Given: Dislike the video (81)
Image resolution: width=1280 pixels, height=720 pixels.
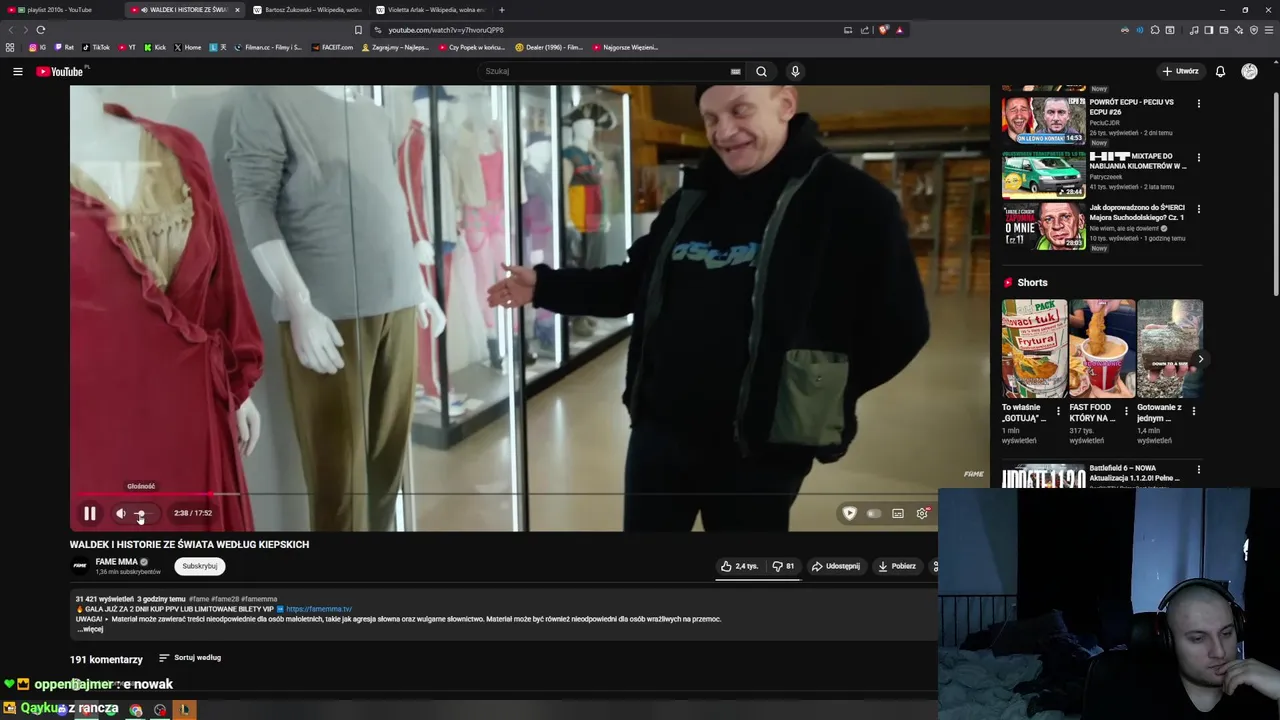Looking at the screenshot, I should click(784, 566).
